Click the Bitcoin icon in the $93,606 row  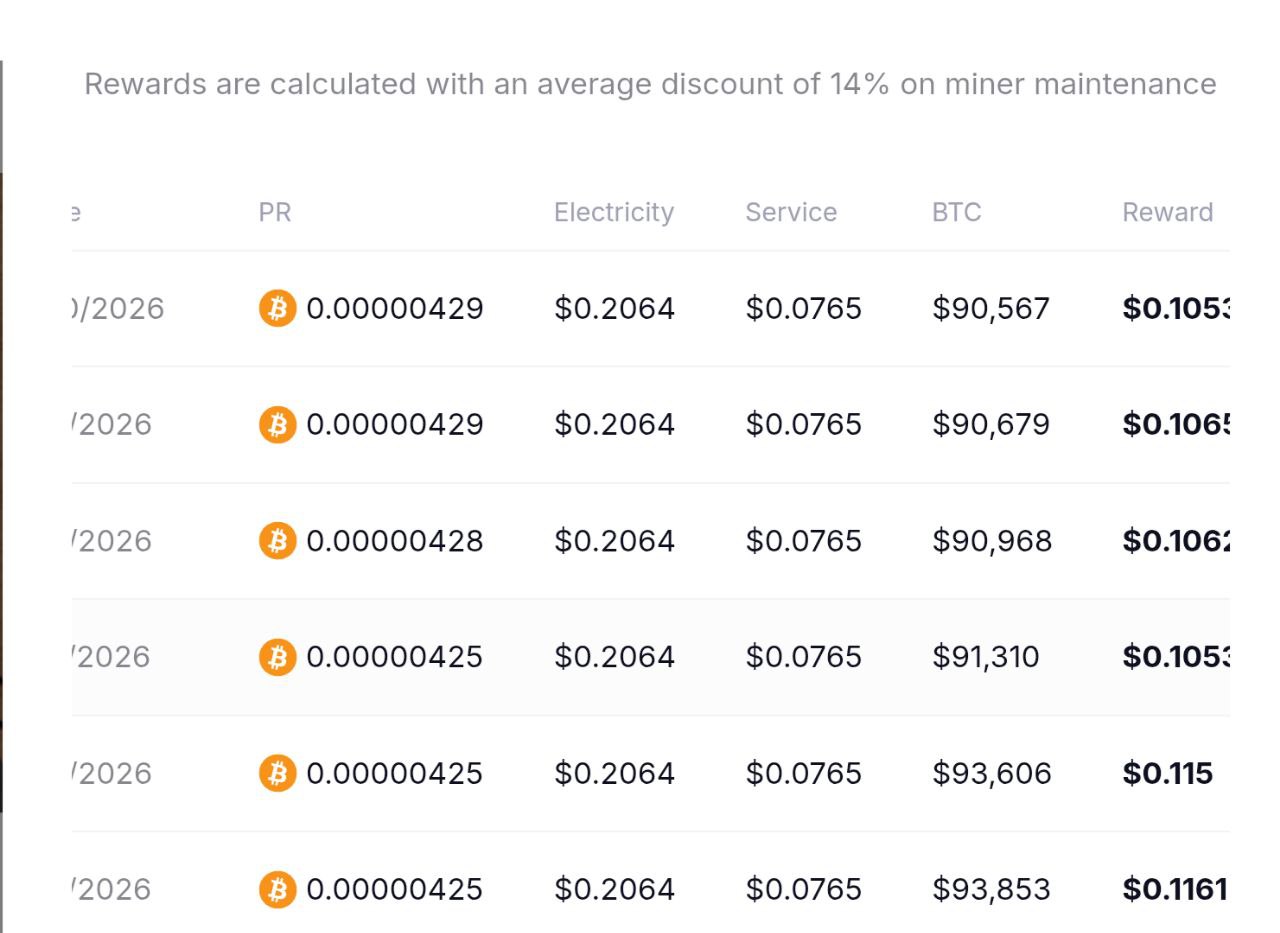pyautogui.click(x=277, y=773)
